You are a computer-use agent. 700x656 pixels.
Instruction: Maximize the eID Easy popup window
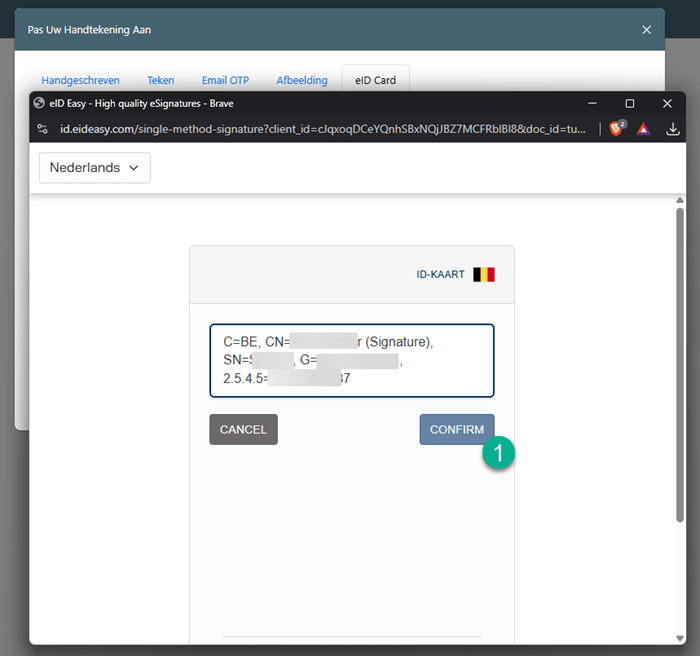(629, 103)
